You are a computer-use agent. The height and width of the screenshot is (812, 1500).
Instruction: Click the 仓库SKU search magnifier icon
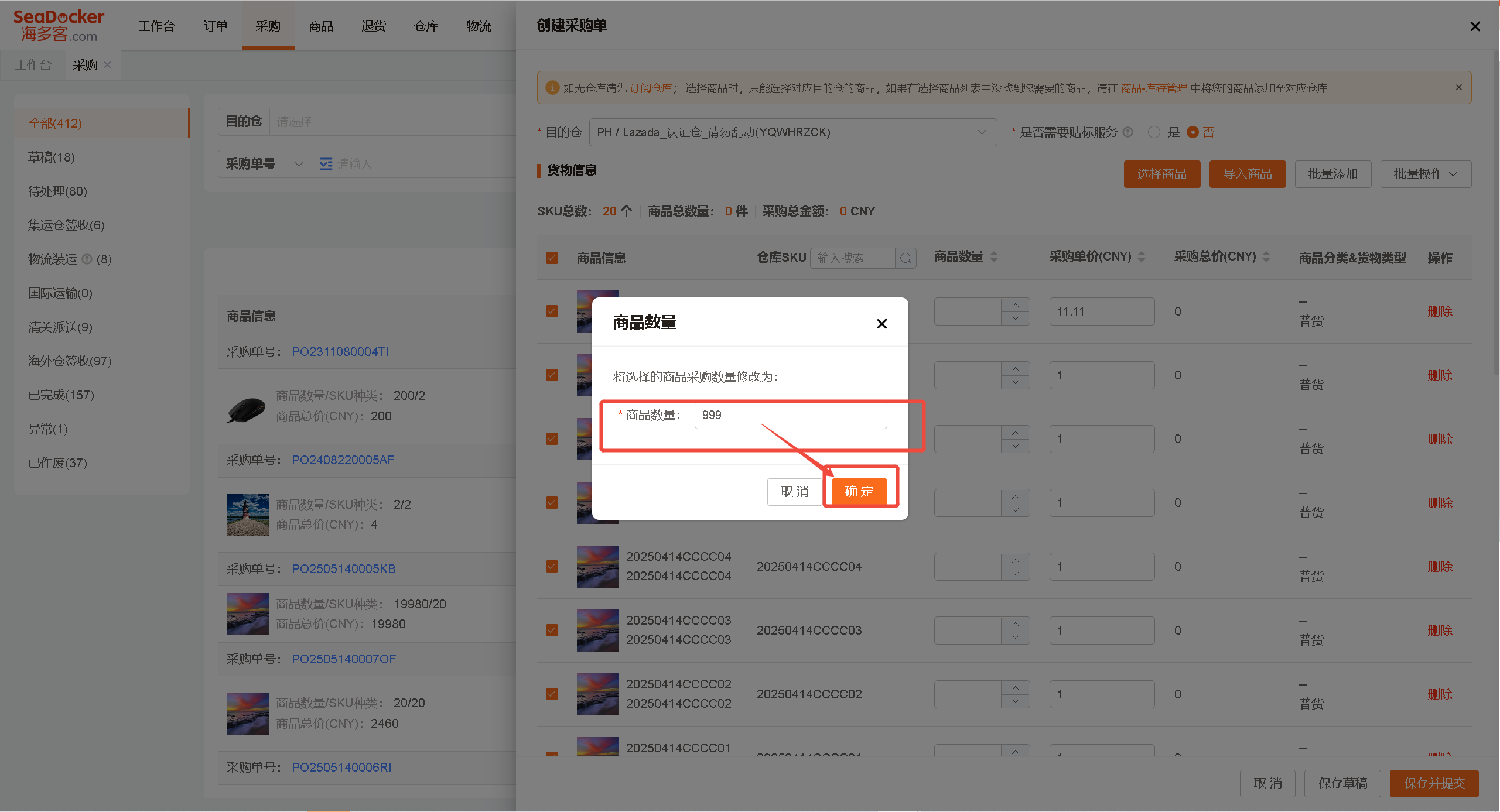(x=906, y=258)
